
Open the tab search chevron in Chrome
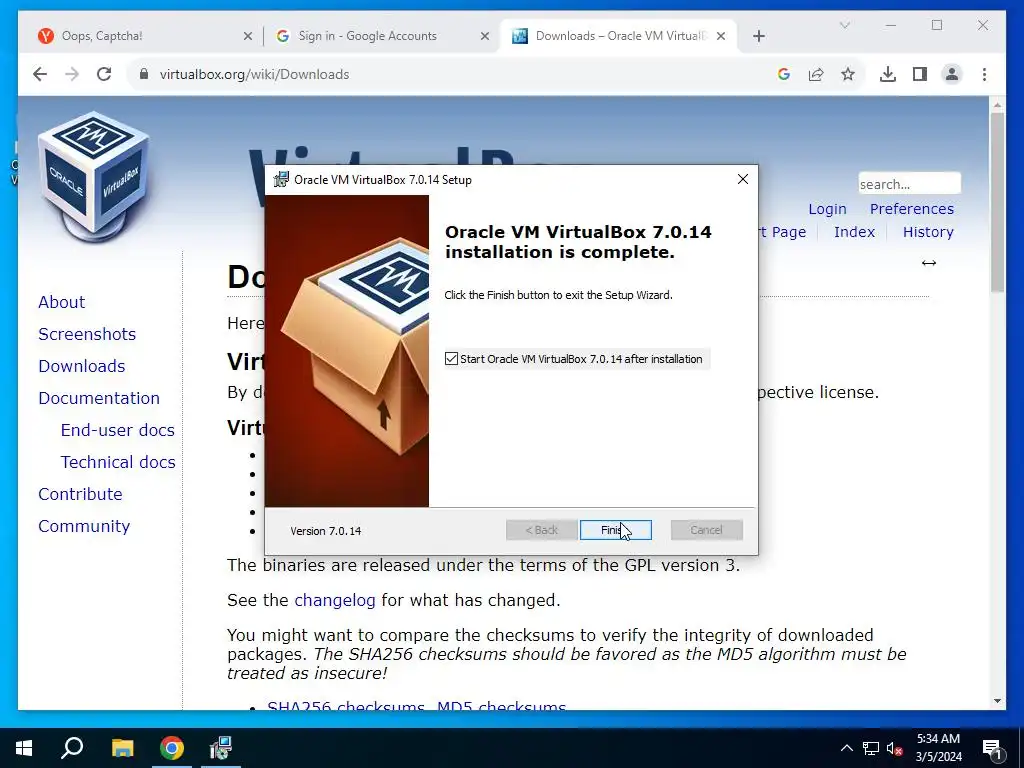[x=844, y=25]
